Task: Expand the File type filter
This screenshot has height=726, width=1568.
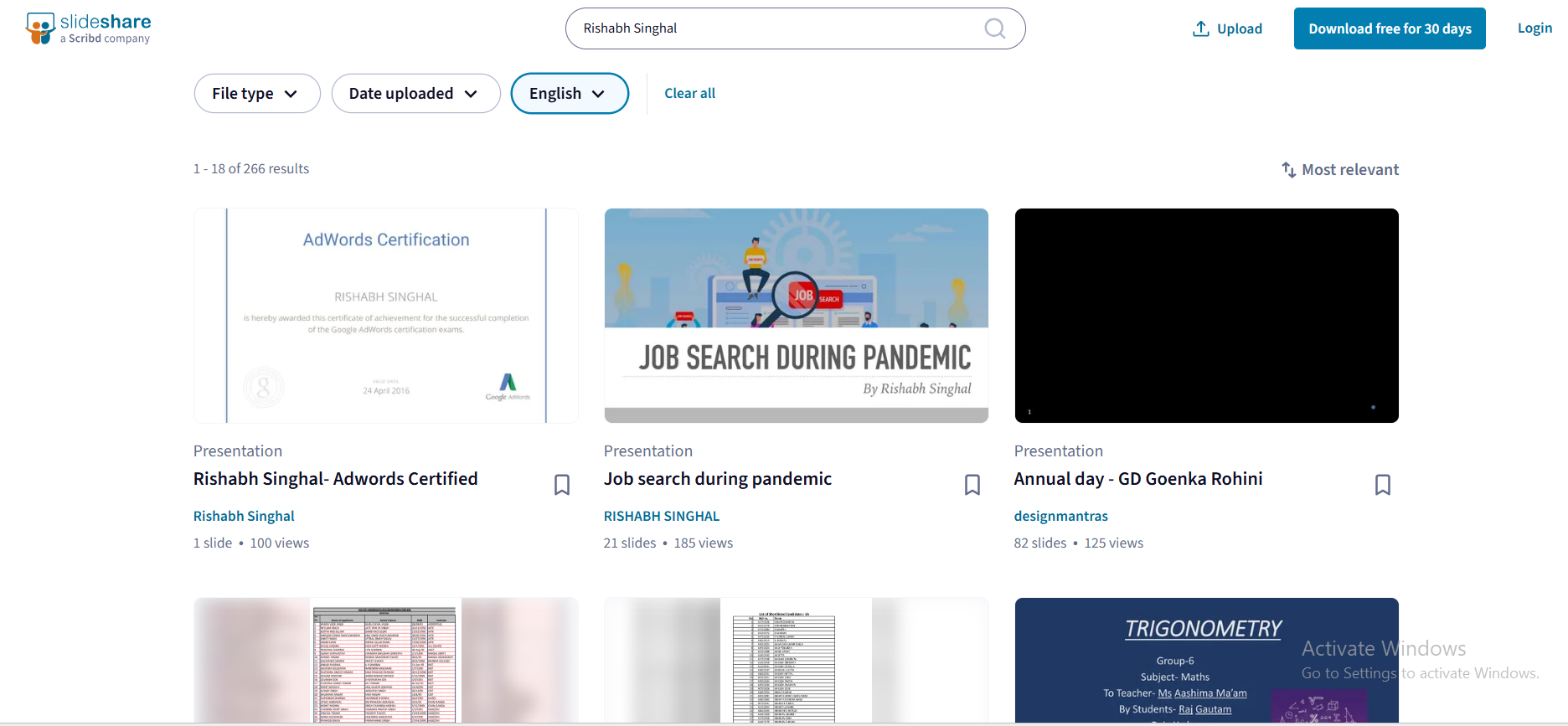Action: coord(256,94)
